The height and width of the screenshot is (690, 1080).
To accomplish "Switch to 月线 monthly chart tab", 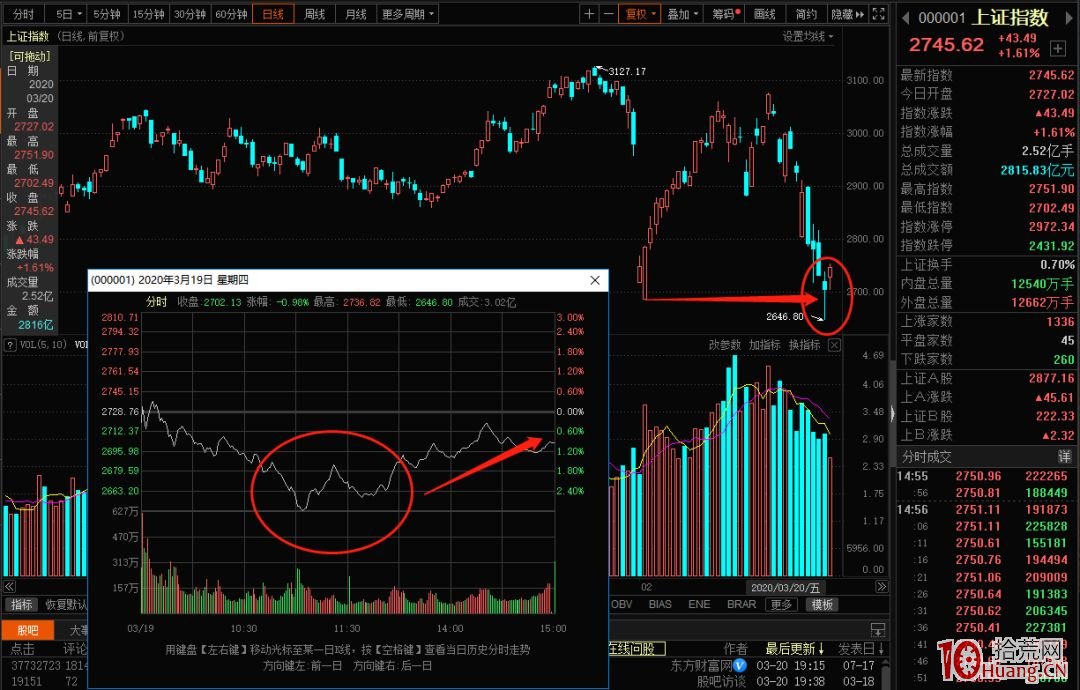I will 356,14.
